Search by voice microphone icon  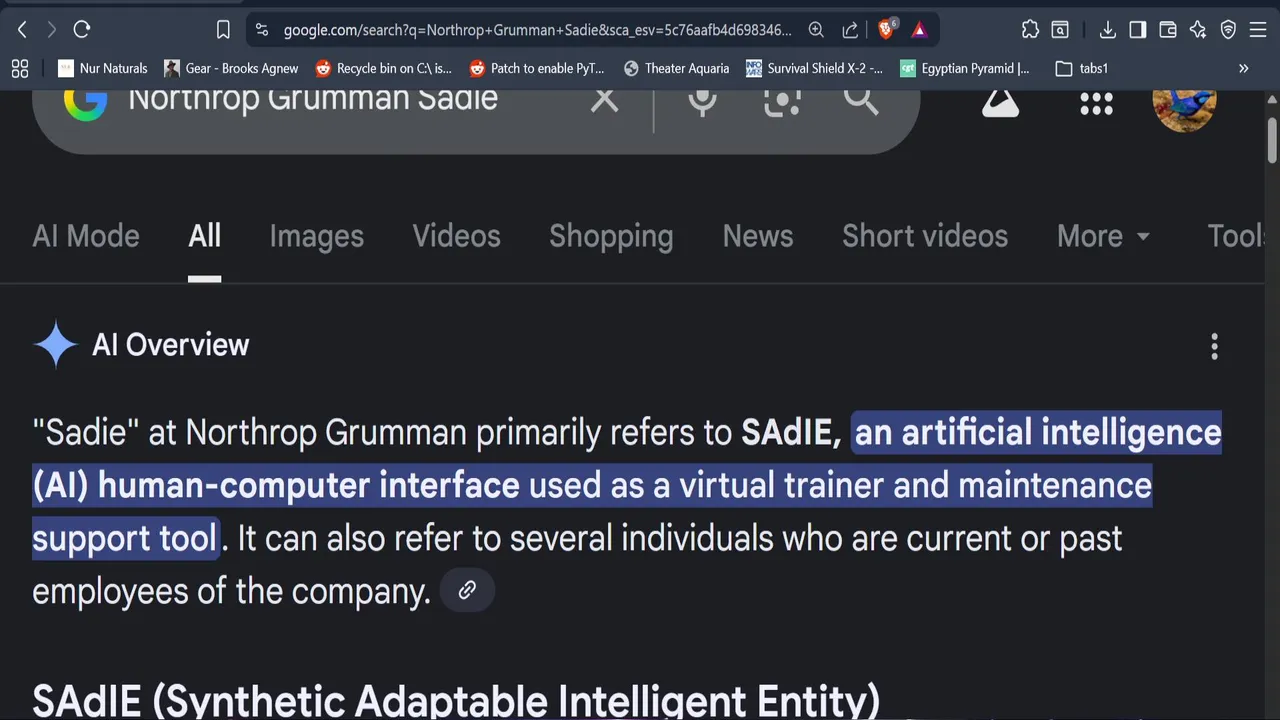[x=702, y=100]
